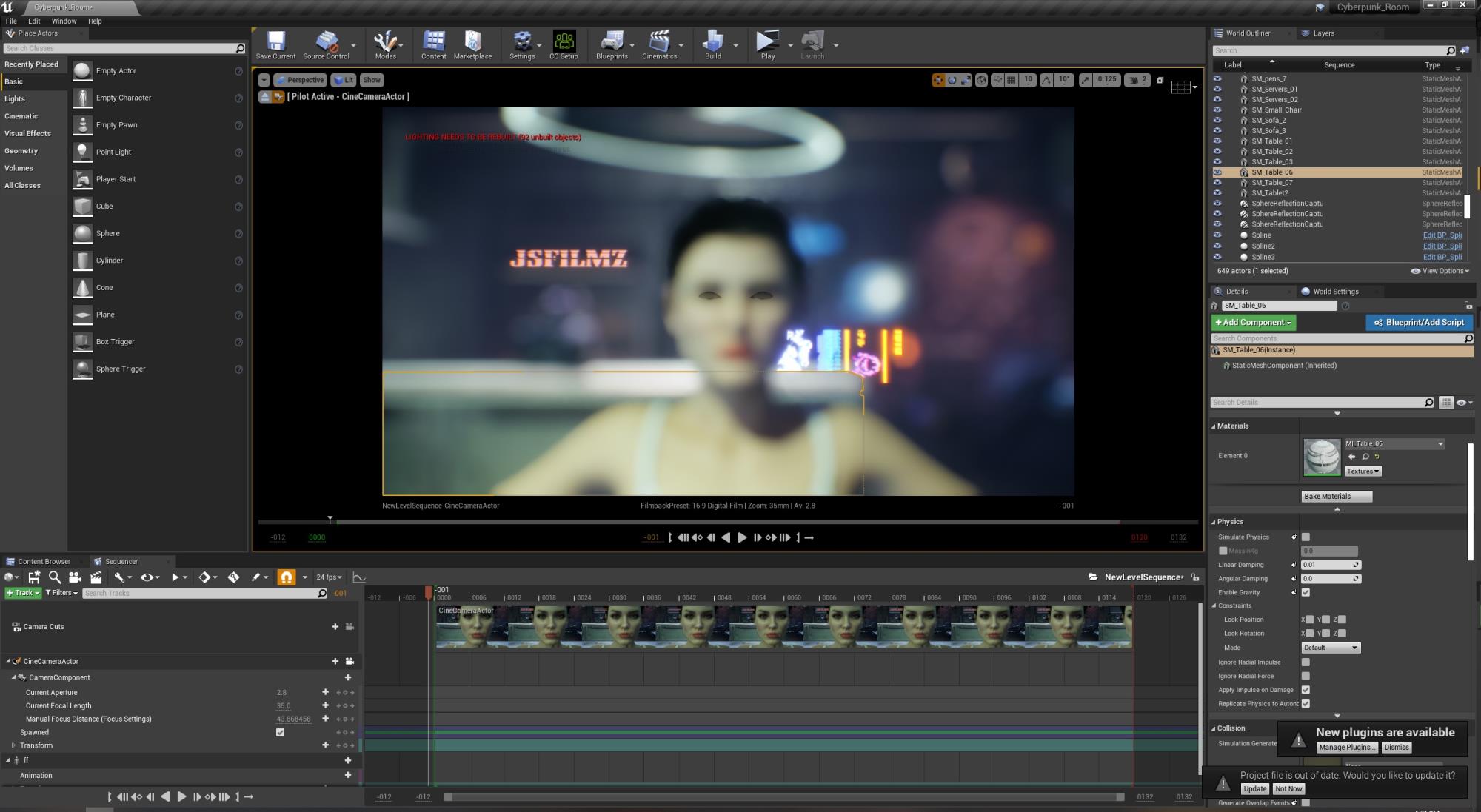Click Manage Plugins in the notification
The height and width of the screenshot is (812, 1481).
point(1346,748)
